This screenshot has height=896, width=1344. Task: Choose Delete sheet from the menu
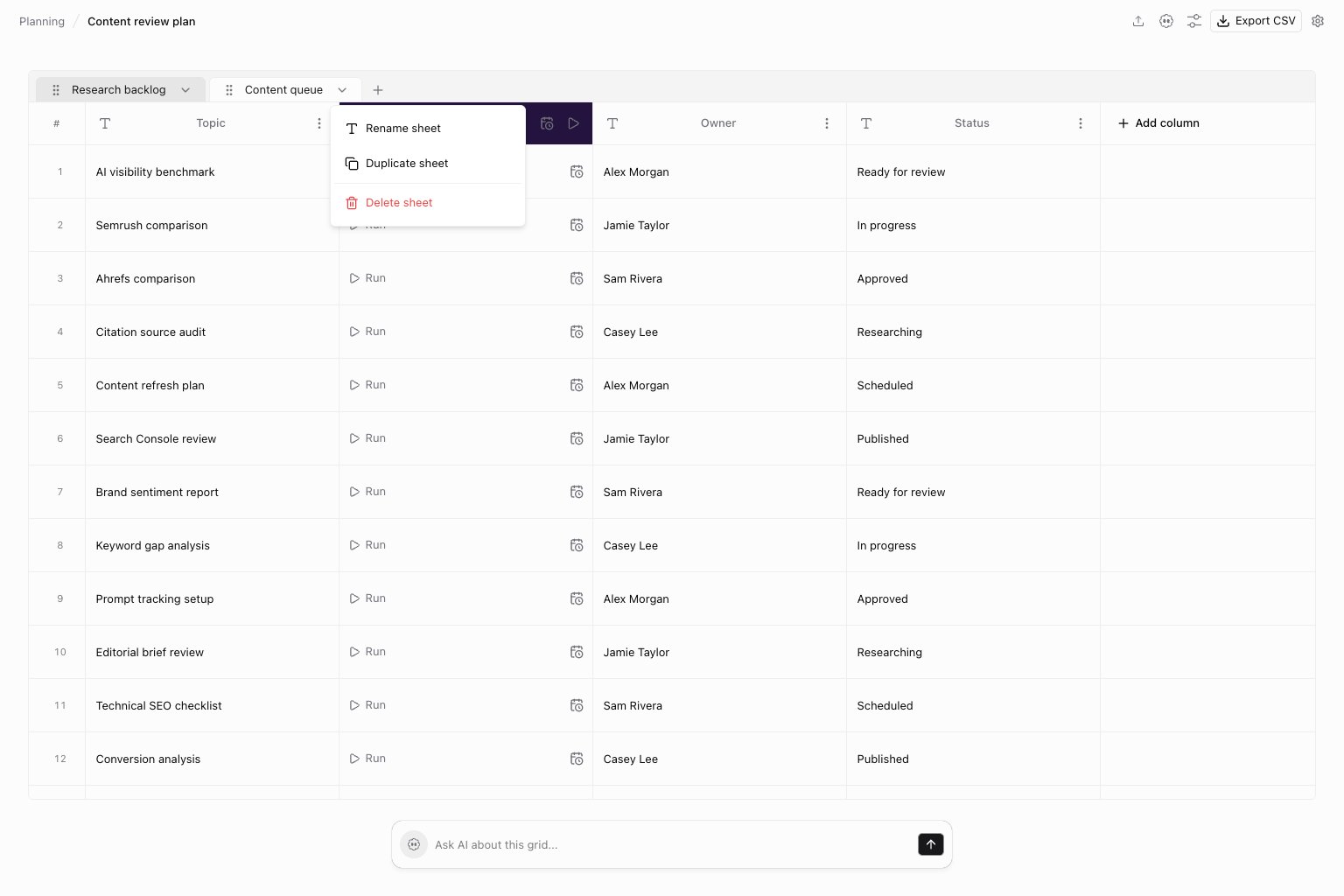428,203
